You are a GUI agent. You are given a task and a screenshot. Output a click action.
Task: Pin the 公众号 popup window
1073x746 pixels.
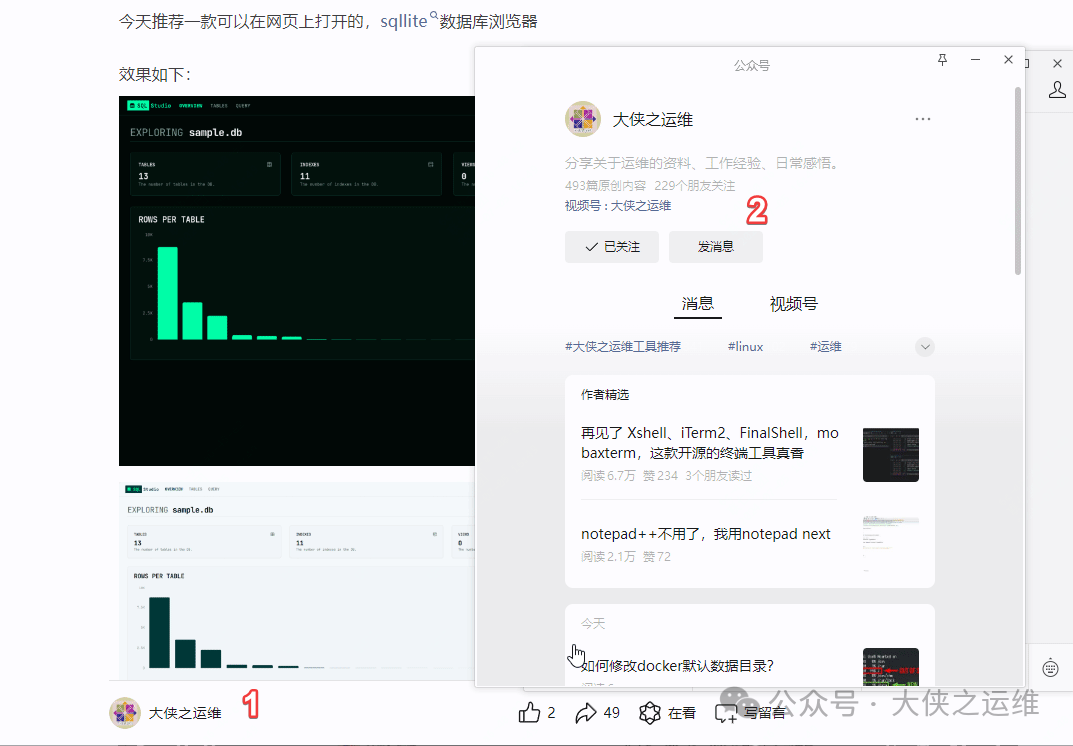942,60
